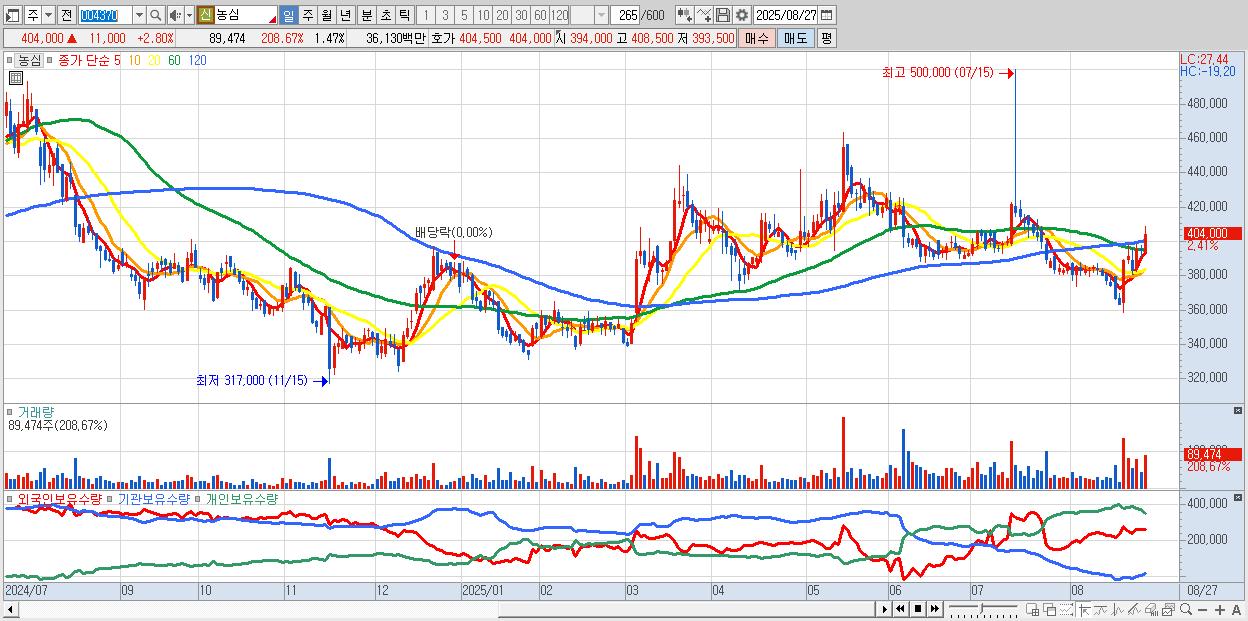This screenshot has width=1248, height=621.
Task: Click the minus zoom-out icon in bottom toolbar
Action: pyautogui.click(x=1202, y=610)
